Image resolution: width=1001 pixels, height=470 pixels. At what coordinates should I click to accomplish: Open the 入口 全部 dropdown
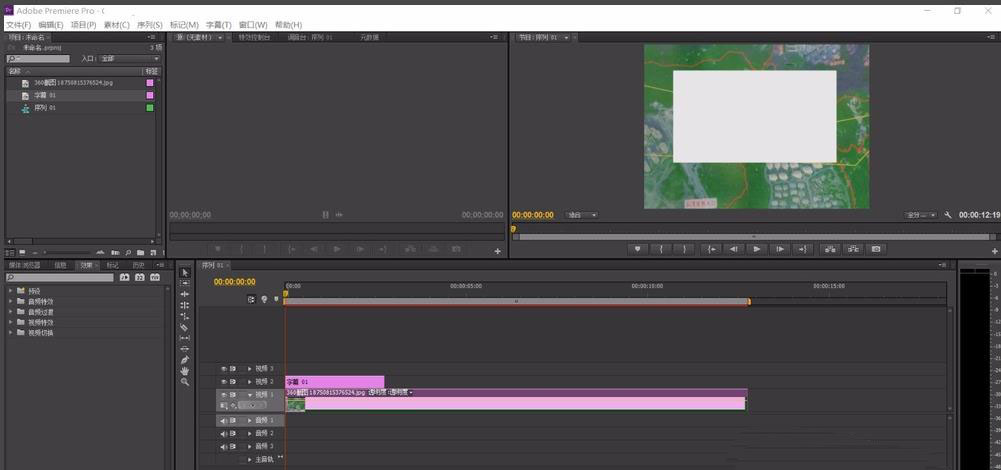pos(130,59)
